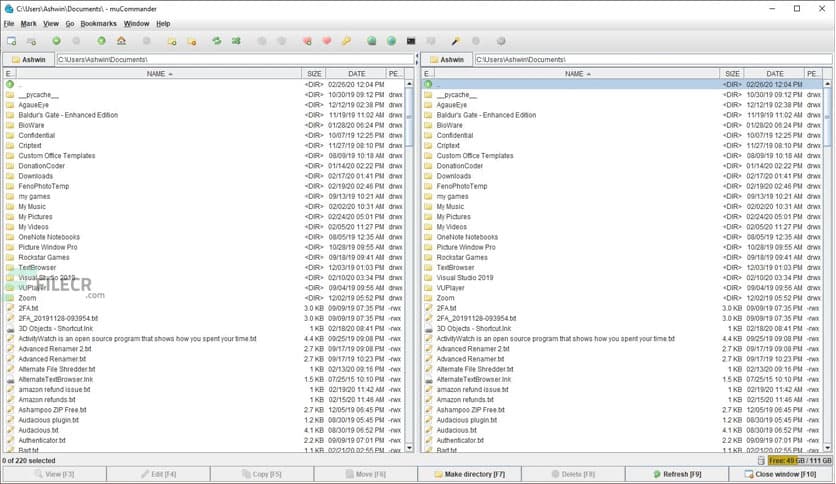Click the green Go back arrow icon
The height and width of the screenshot is (484, 836).
[x=56, y=41]
